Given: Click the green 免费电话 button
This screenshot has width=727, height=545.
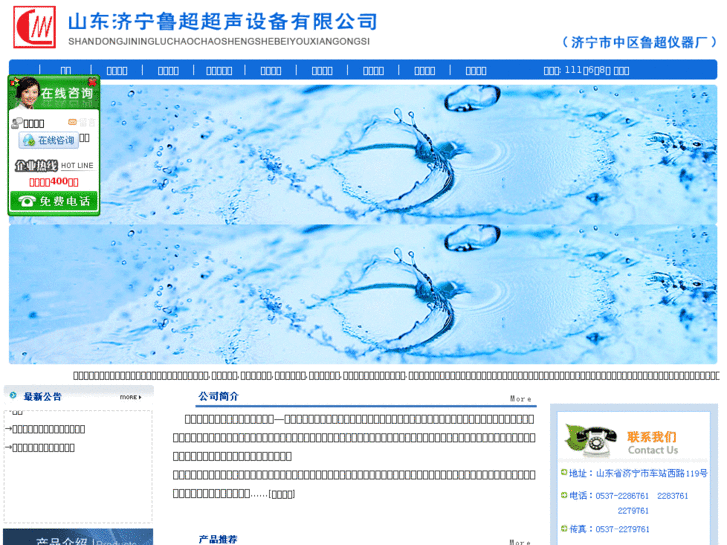Looking at the screenshot, I should coord(54,201).
